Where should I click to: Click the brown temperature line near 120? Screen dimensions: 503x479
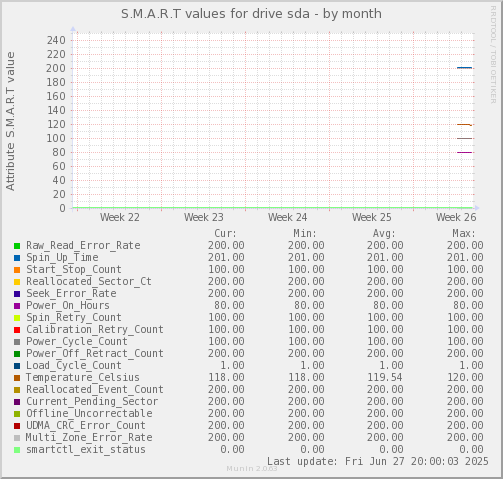[464, 125]
